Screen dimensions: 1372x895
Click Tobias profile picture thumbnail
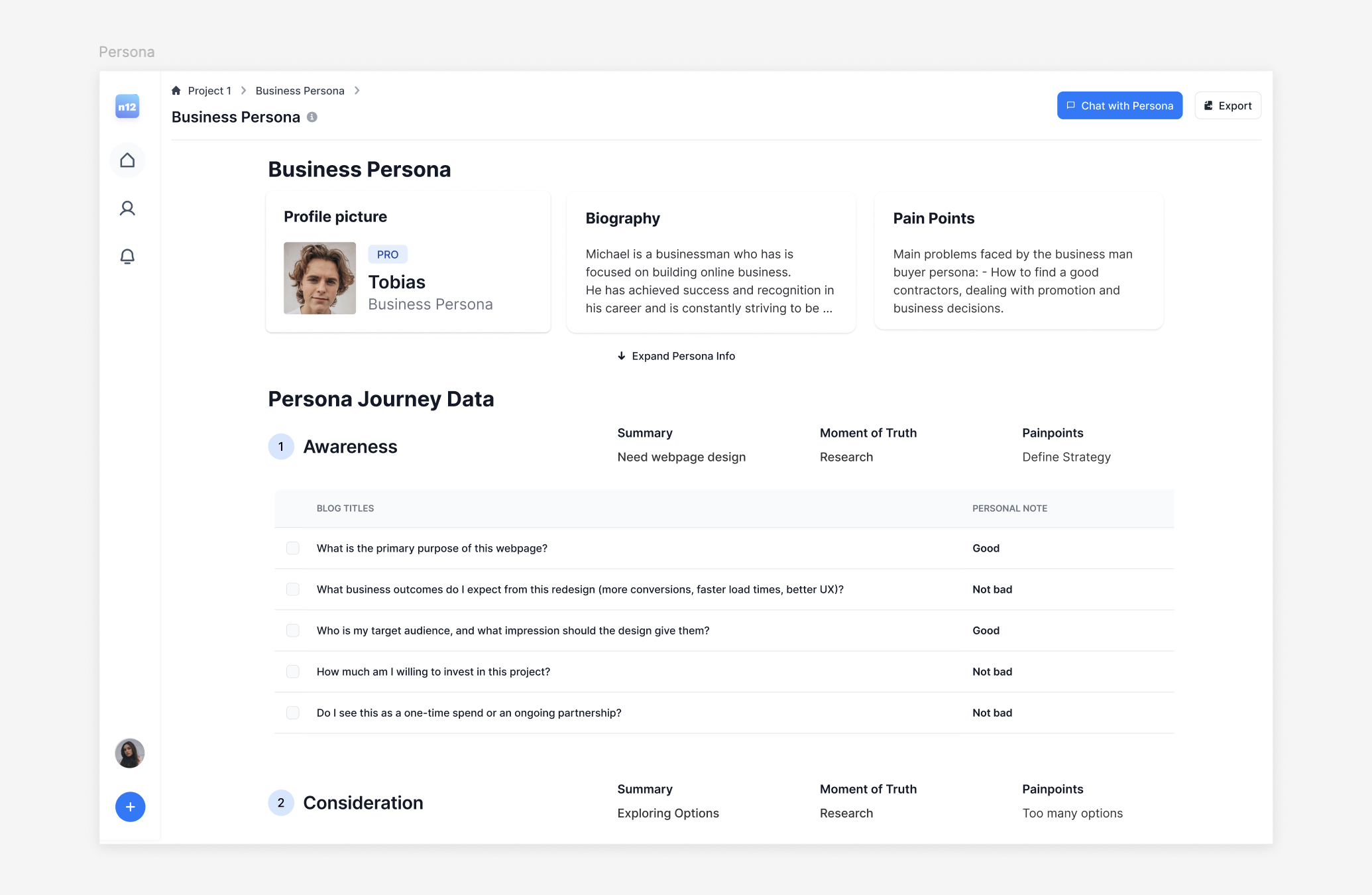(x=319, y=278)
